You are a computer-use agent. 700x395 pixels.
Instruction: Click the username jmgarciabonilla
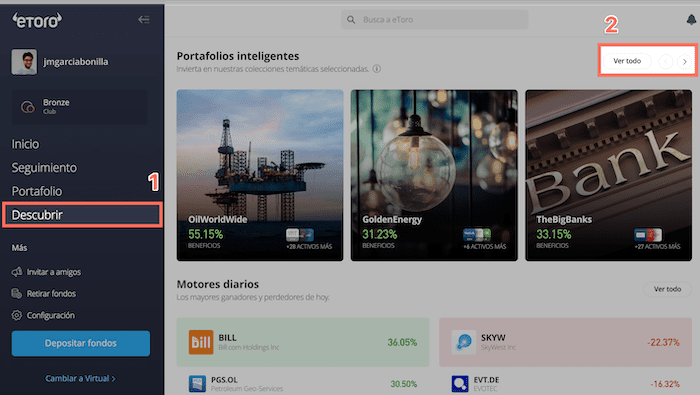76,62
